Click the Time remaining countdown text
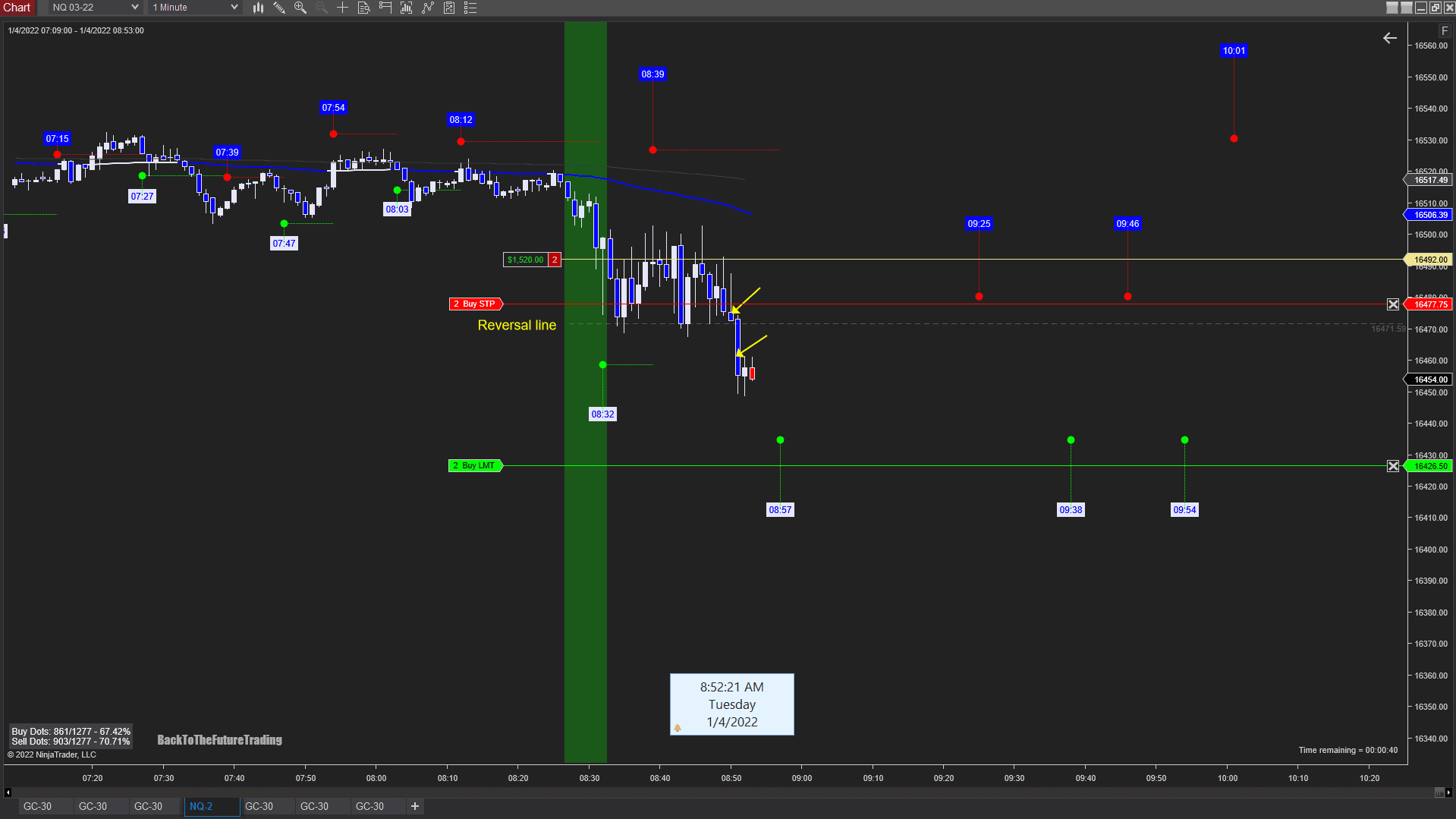Screen dimensions: 1456x819 pyautogui.click(x=1348, y=750)
